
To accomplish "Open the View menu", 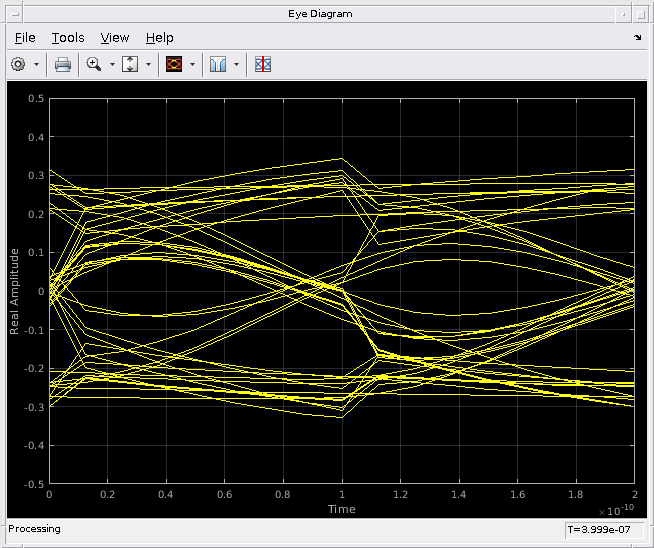I will (x=115, y=37).
